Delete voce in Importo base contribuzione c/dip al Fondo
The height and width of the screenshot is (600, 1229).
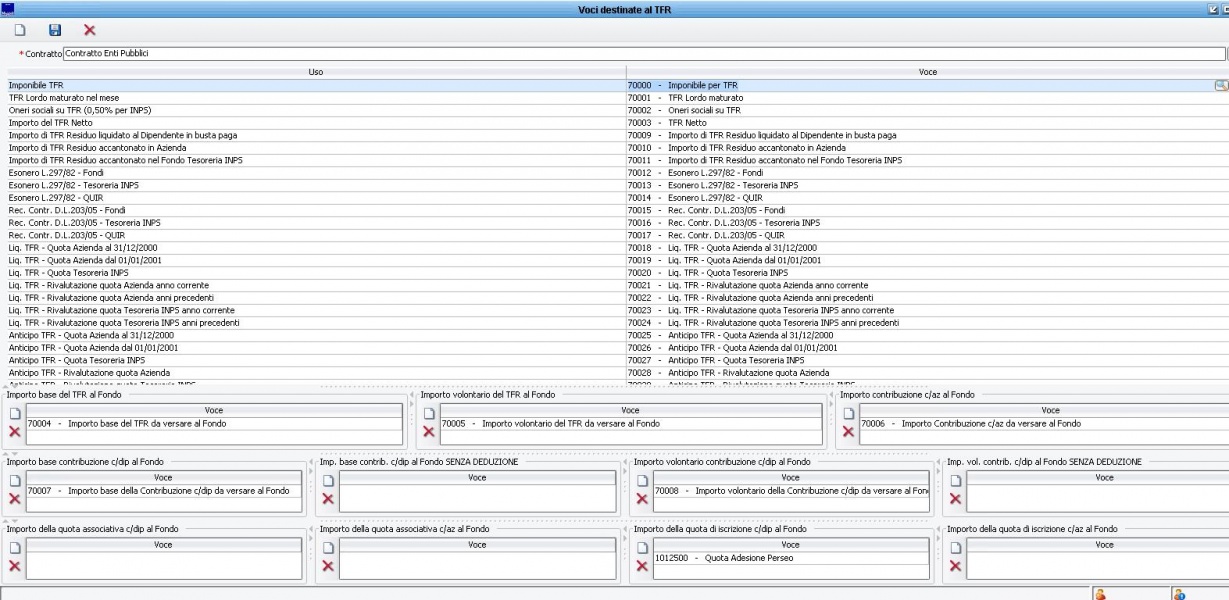(x=14, y=498)
